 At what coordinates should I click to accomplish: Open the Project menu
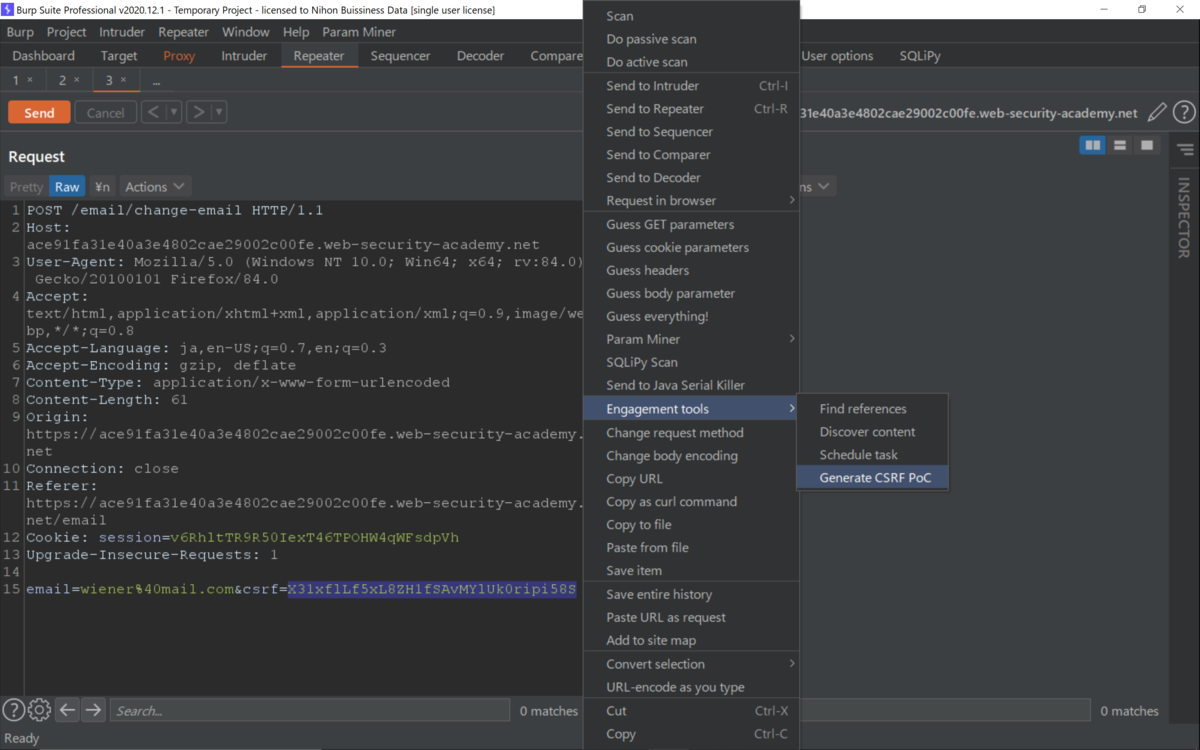67,32
